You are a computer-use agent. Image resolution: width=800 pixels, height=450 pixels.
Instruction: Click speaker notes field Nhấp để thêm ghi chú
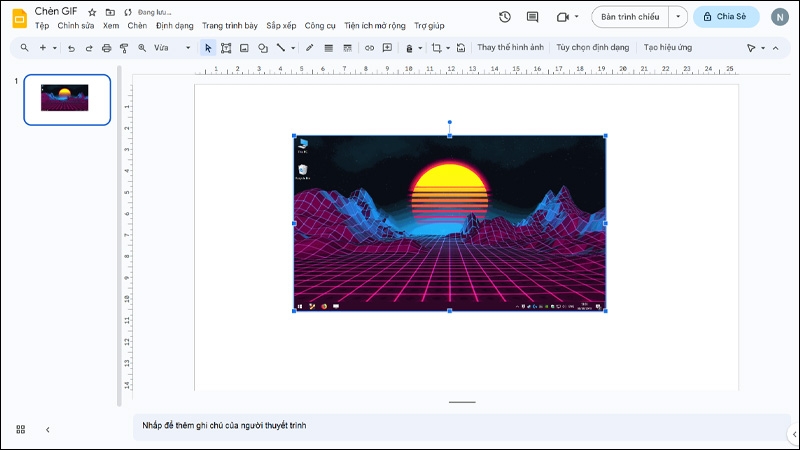462,426
